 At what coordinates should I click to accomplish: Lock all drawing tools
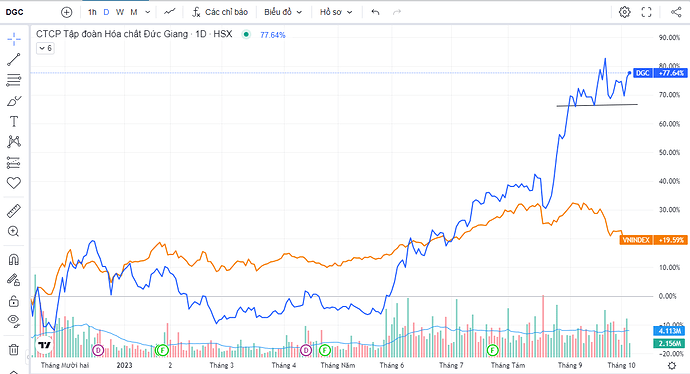14,301
